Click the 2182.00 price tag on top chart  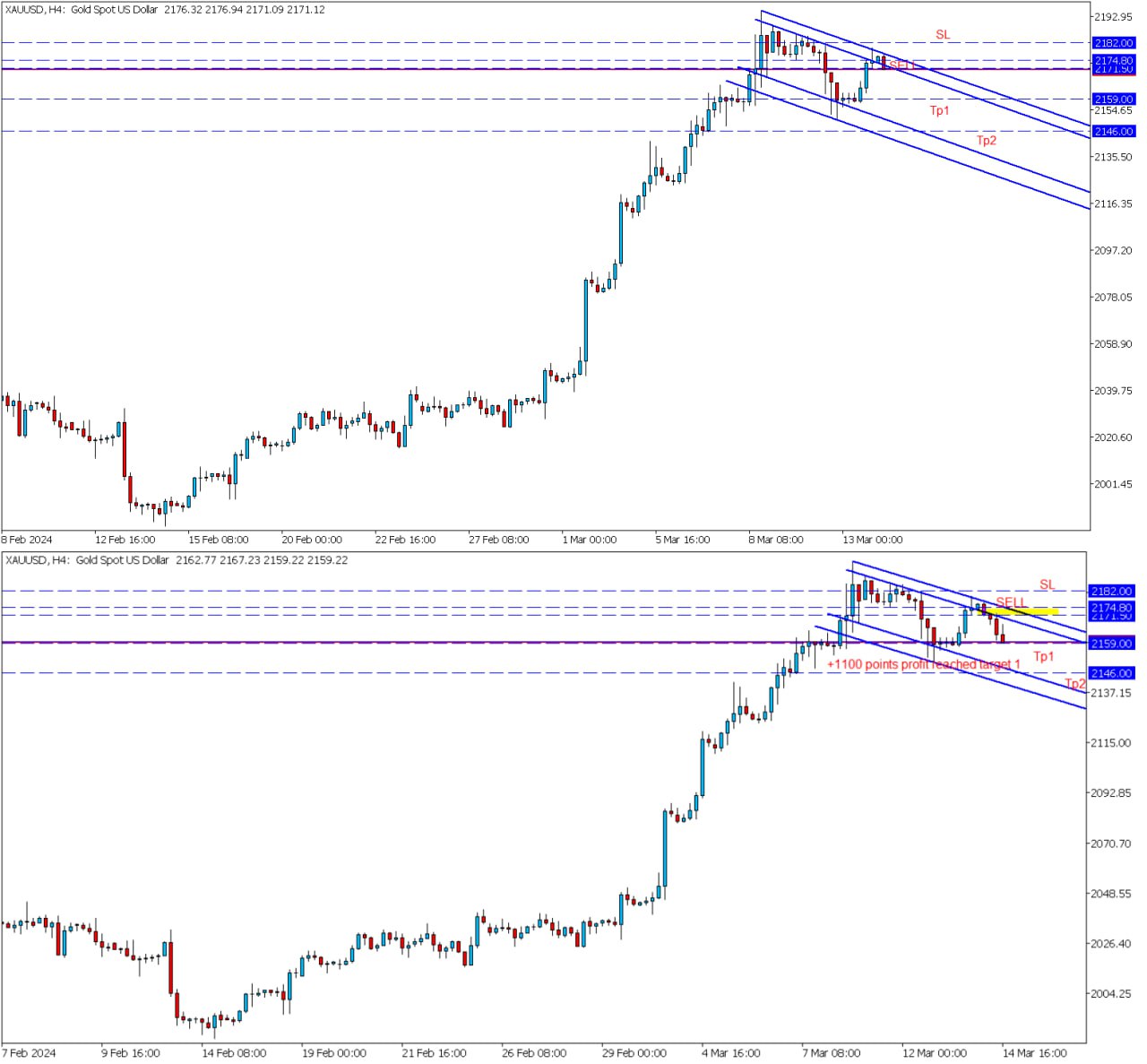1114,43
